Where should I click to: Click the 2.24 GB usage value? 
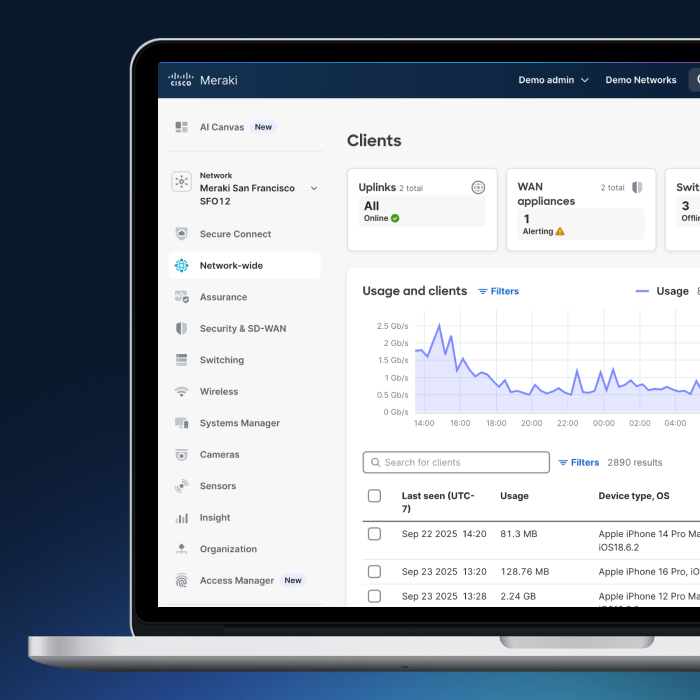pyautogui.click(x=518, y=596)
